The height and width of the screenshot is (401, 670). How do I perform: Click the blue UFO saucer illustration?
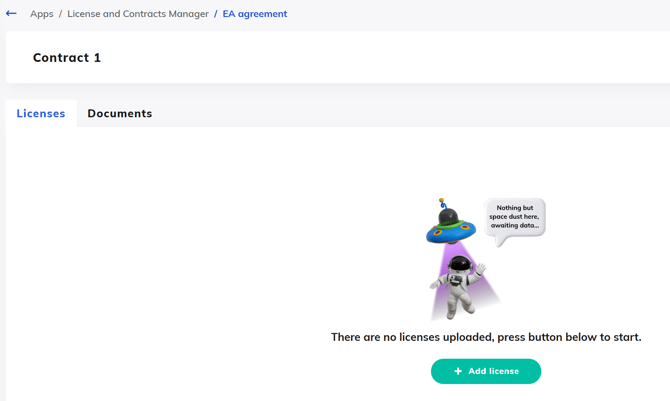tap(451, 231)
